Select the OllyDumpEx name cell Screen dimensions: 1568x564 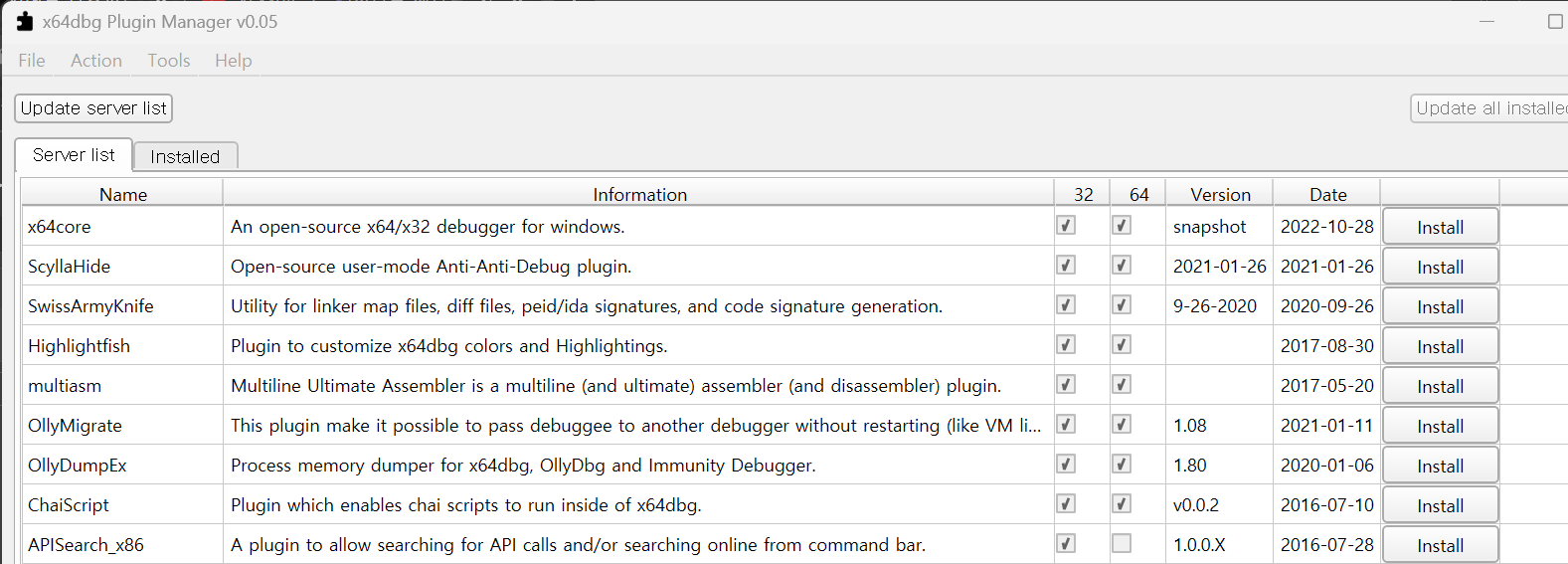(123, 466)
